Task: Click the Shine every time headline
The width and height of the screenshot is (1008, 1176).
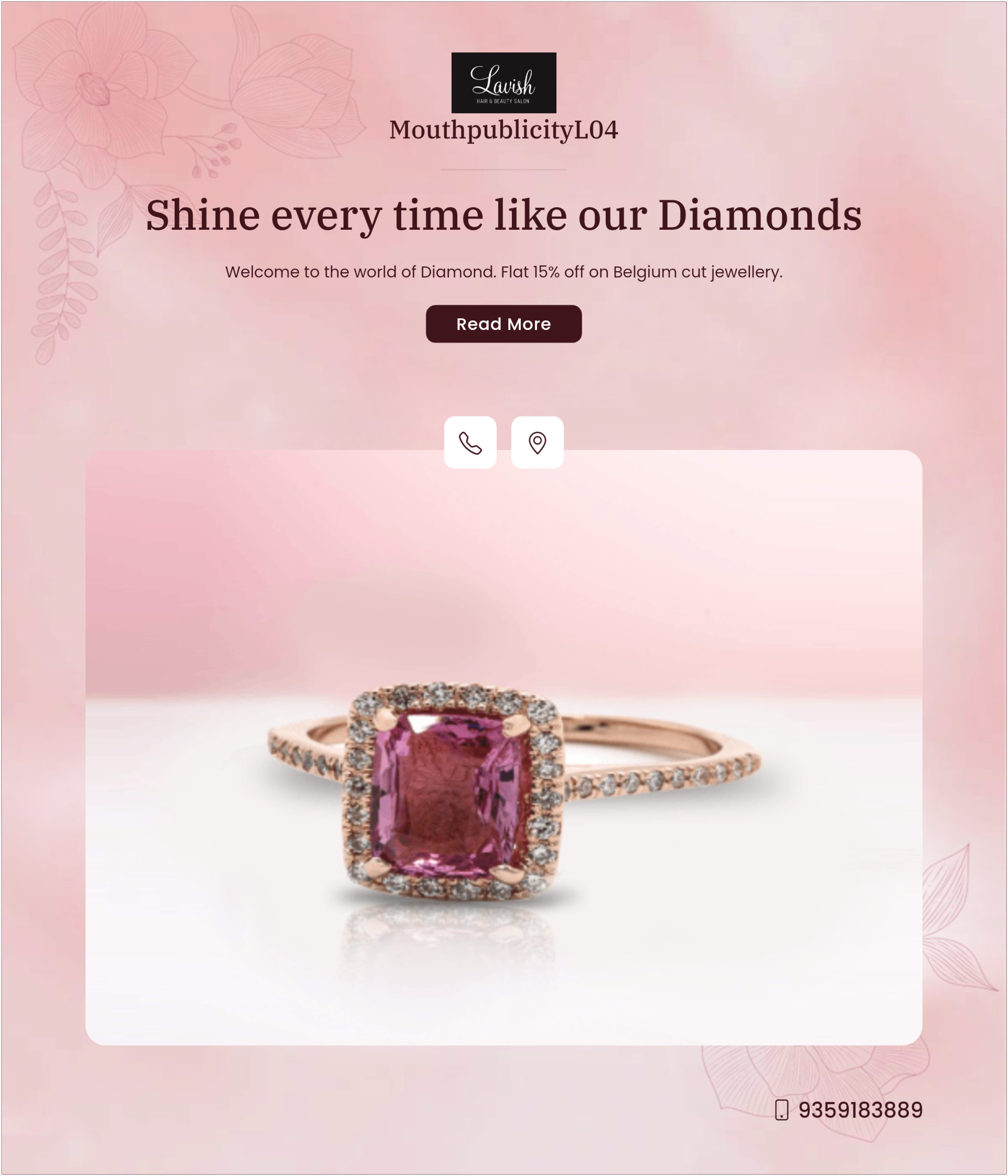Action: click(503, 216)
